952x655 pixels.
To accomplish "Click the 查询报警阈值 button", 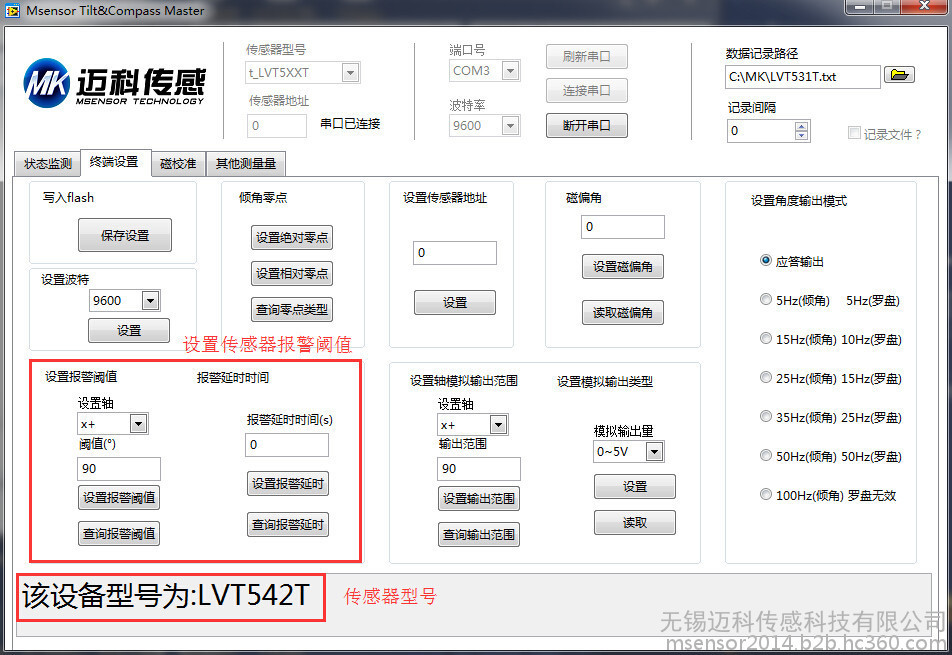I will [x=119, y=533].
